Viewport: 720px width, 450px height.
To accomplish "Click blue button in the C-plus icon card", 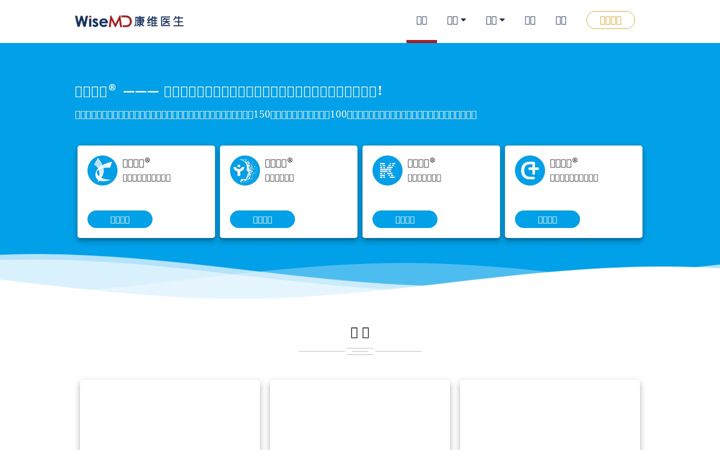I will [x=547, y=219].
